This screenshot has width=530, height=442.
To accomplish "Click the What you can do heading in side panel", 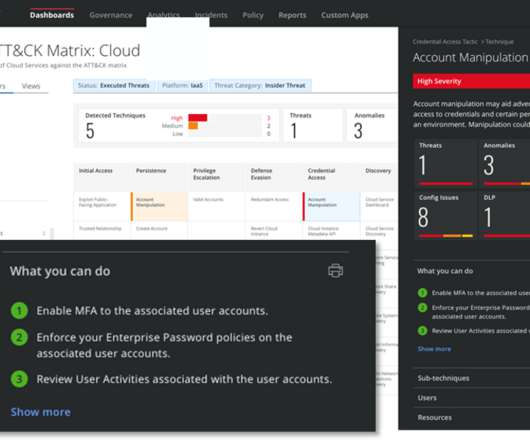I will (445, 271).
